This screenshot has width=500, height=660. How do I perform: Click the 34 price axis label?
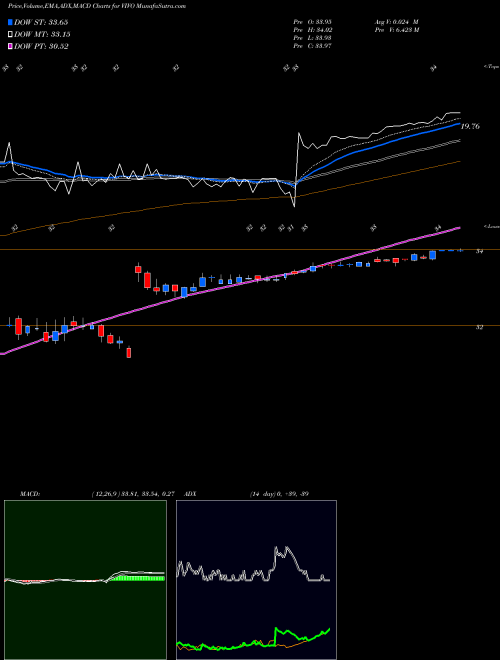479,251
